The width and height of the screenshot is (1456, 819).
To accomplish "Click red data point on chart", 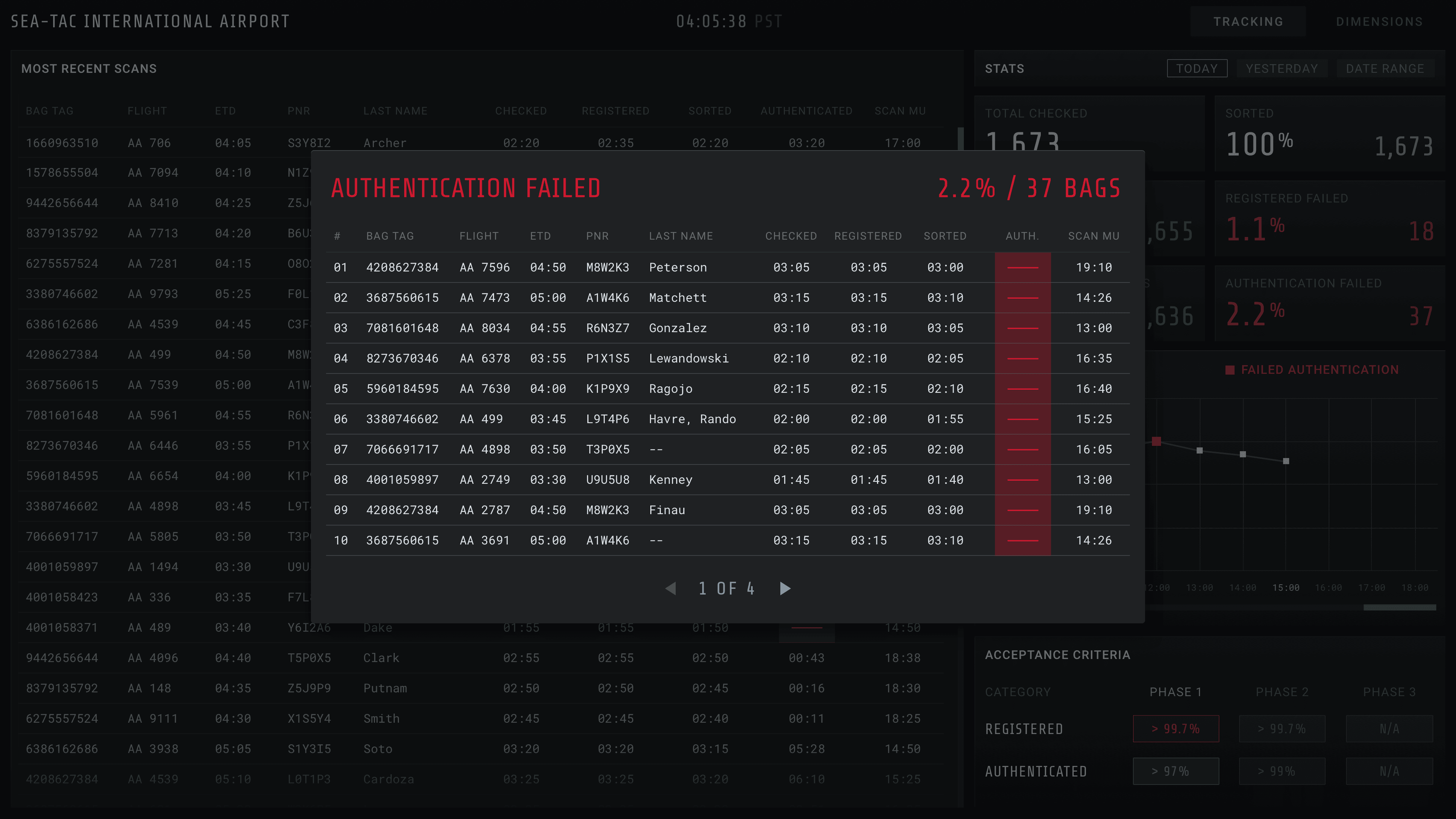I will [x=1156, y=441].
